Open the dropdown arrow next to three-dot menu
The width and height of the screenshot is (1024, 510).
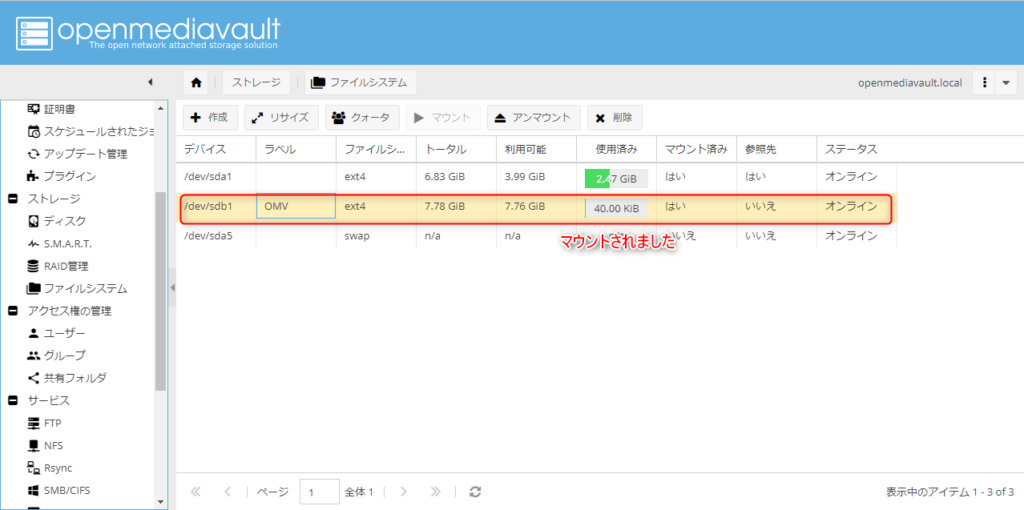point(1007,83)
